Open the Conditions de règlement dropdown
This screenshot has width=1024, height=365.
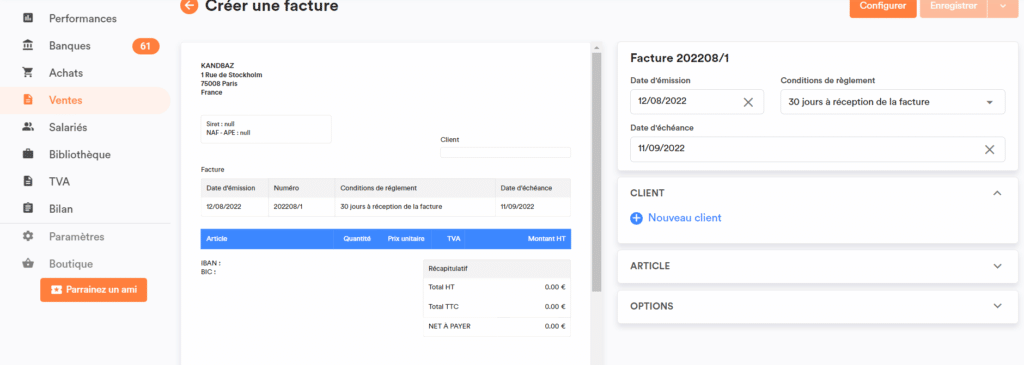tap(893, 102)
